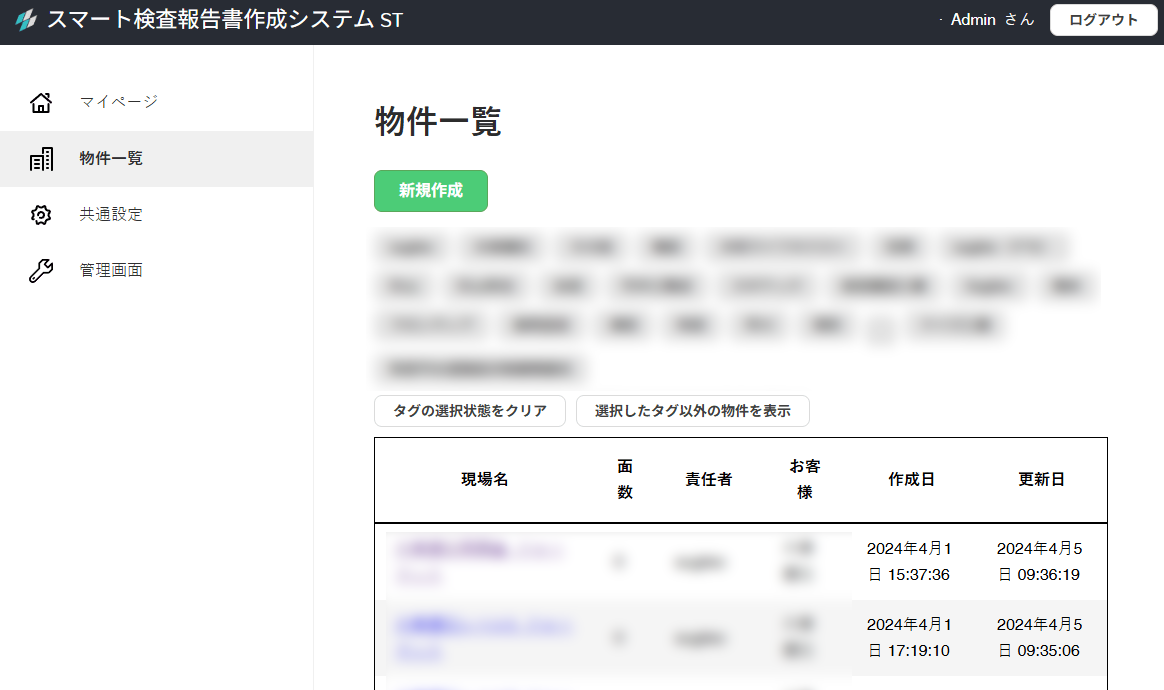Screen dimensions: 1164x690
Task: Sort by the 更新日 column header
Action: (1041, 480)
